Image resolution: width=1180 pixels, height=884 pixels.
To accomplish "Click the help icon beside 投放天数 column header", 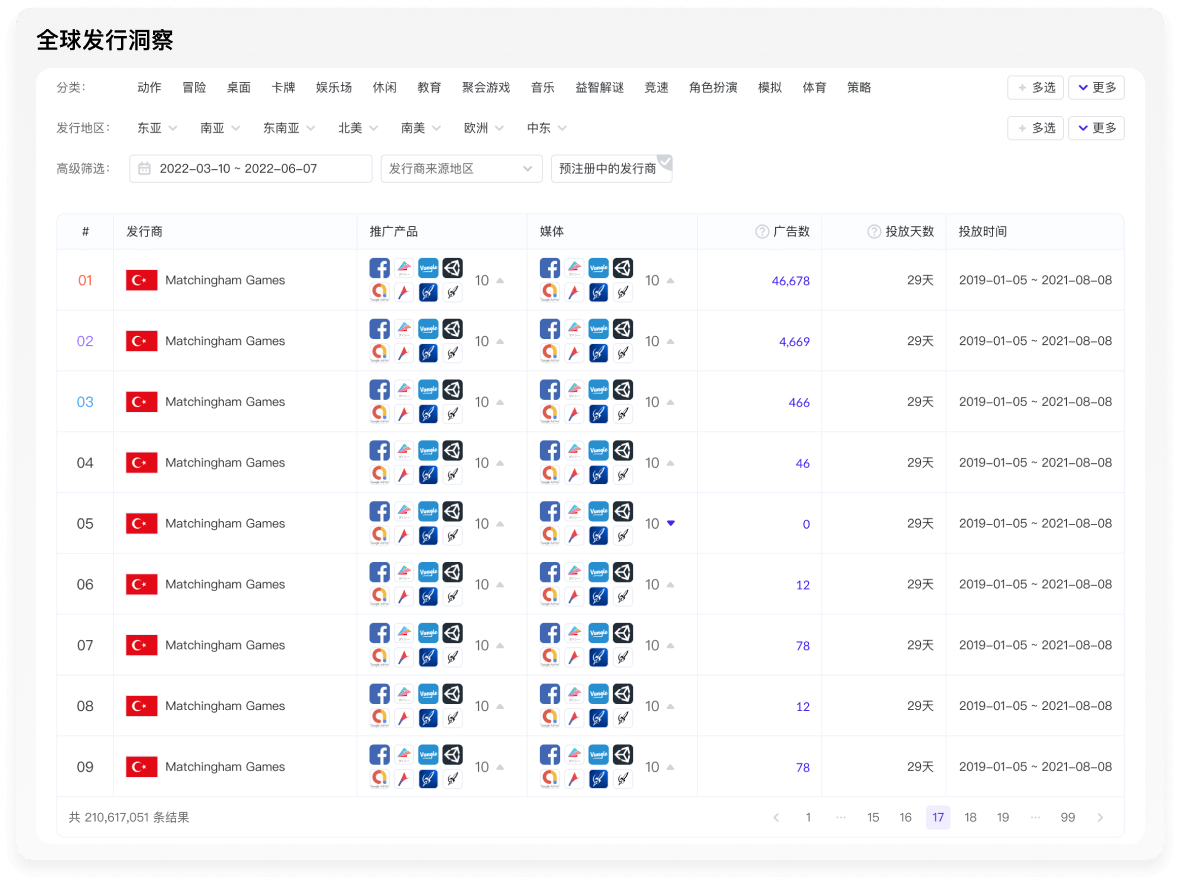I will coord(874,231).
